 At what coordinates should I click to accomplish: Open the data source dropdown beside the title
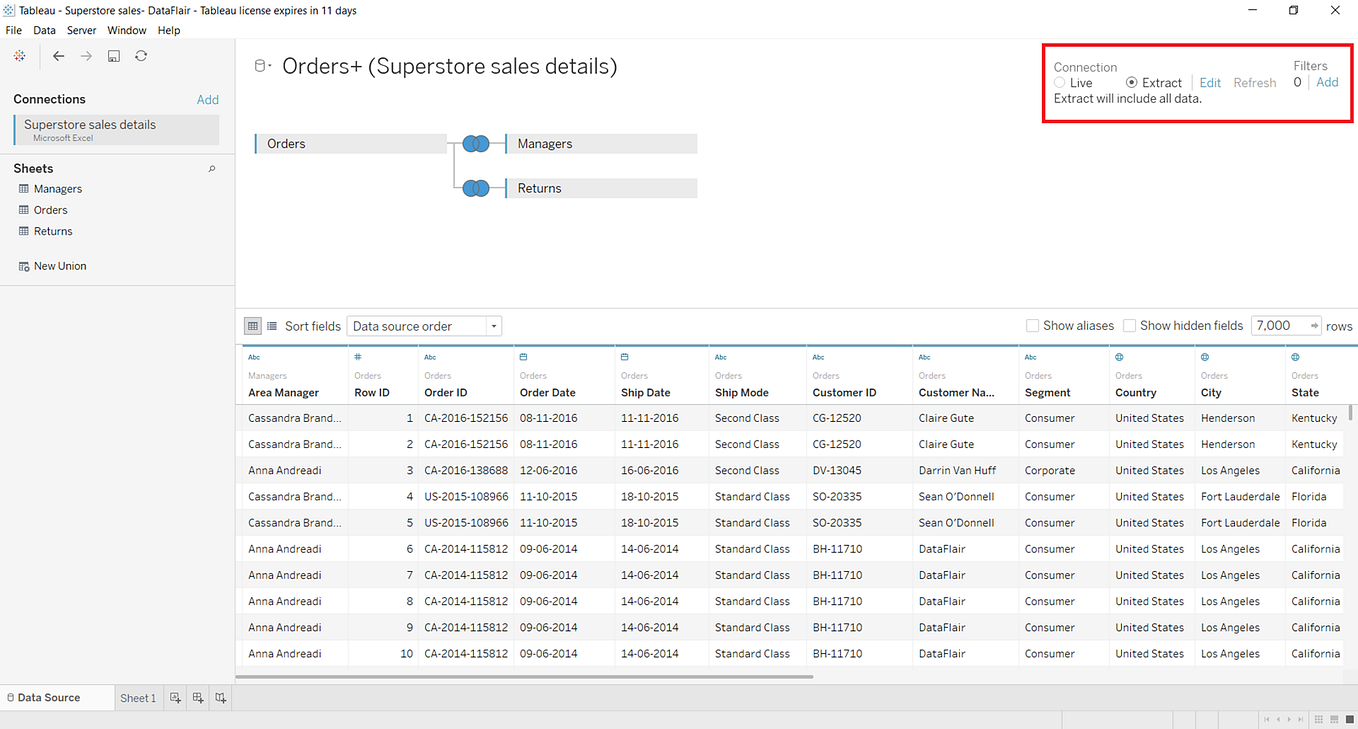[262, 66]
